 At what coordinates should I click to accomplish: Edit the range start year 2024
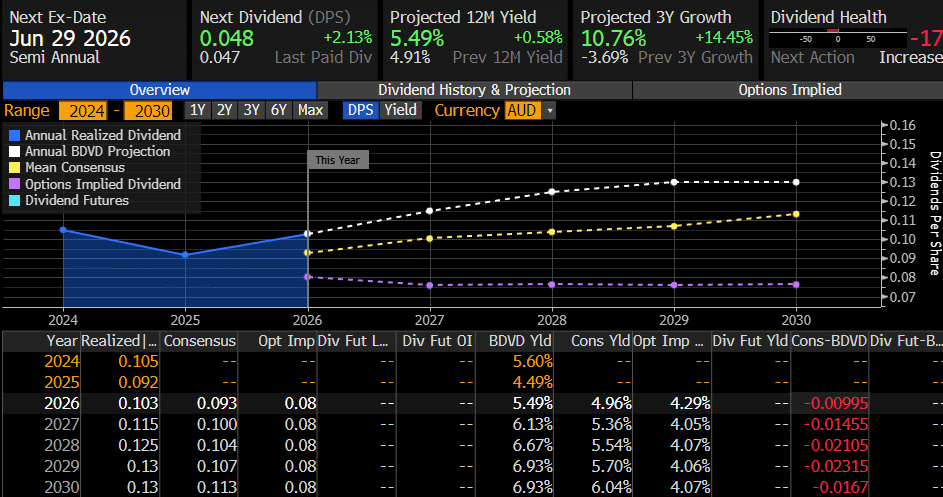point(78,110)
